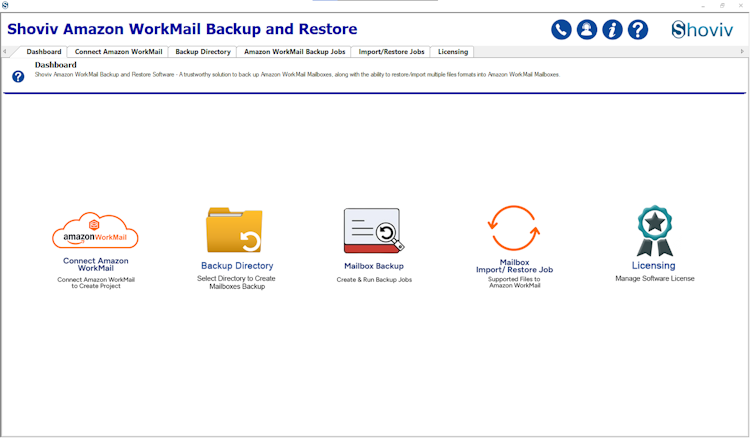Click the Mailbox Import/Restore circular arrows icon
This screenshot has width=750, height=438.
(514, 228)
